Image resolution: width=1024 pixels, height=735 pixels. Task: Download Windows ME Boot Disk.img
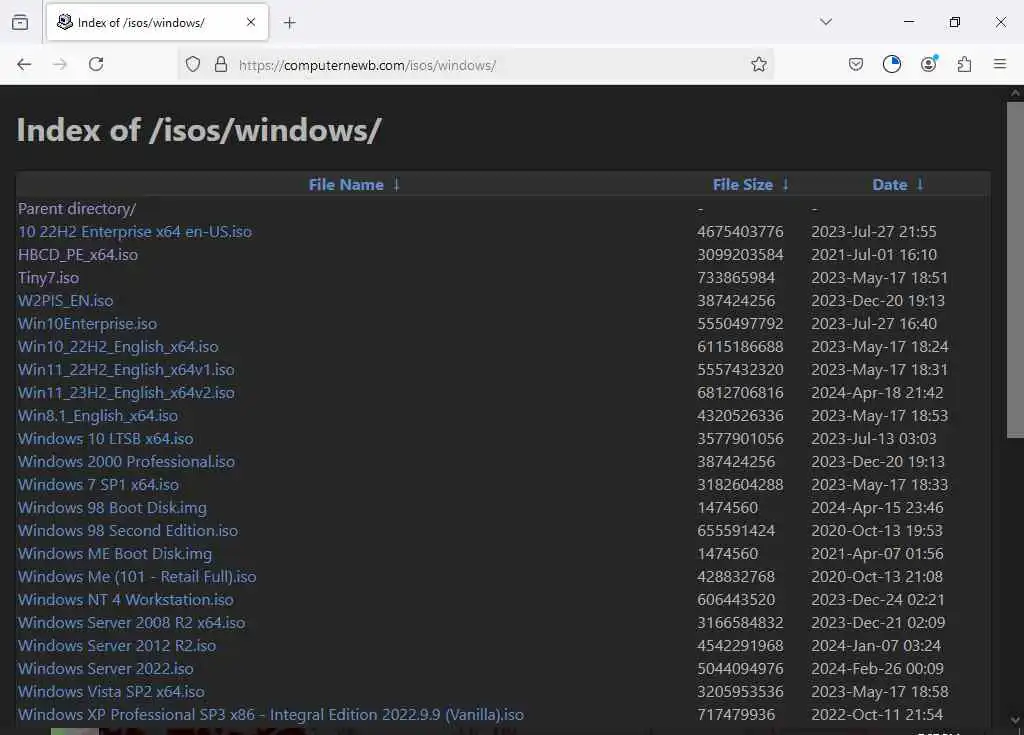[114, 553]
